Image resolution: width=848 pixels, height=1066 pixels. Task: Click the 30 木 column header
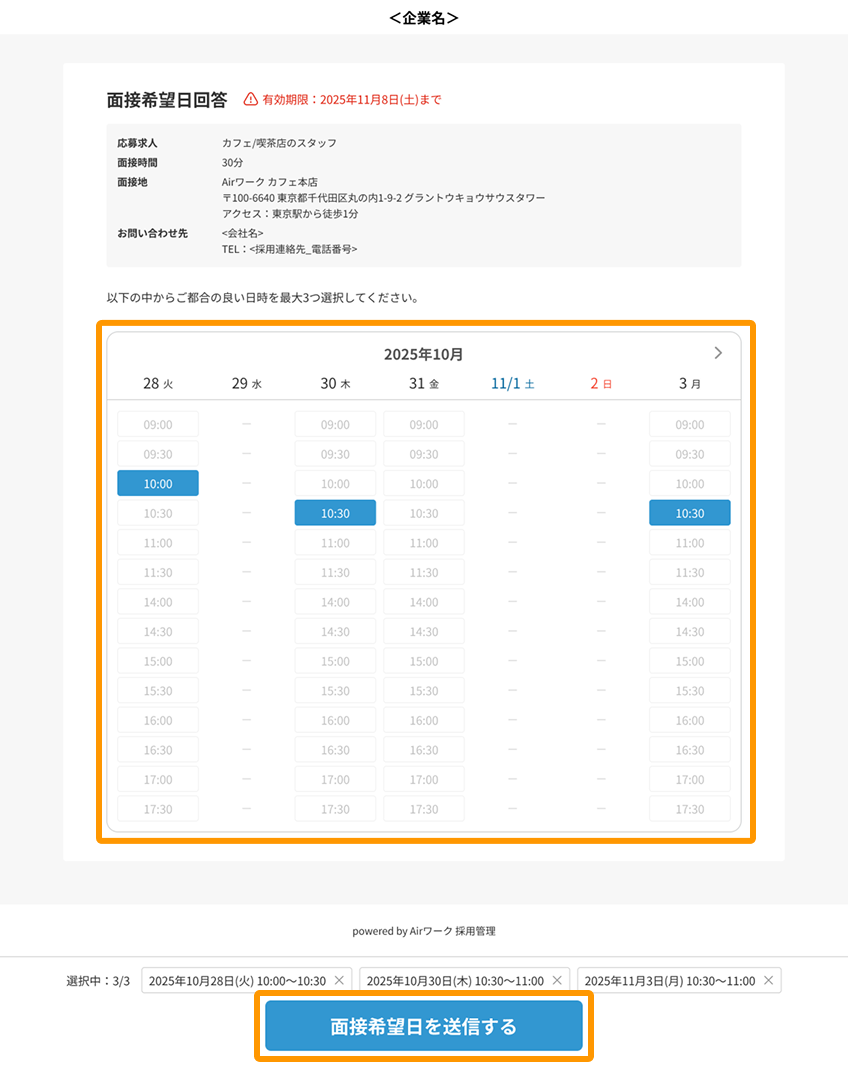[x=335, y=383]
